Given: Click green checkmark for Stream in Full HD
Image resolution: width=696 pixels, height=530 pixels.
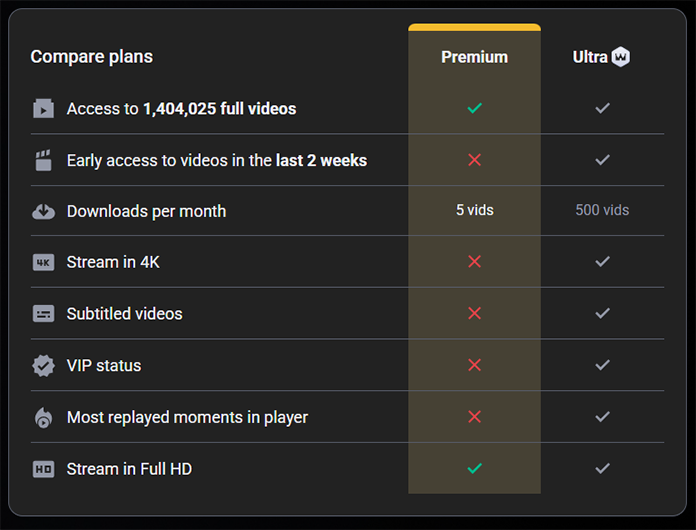Looking at the screenshot, I should pyautogui.click(x=475, y=468).
